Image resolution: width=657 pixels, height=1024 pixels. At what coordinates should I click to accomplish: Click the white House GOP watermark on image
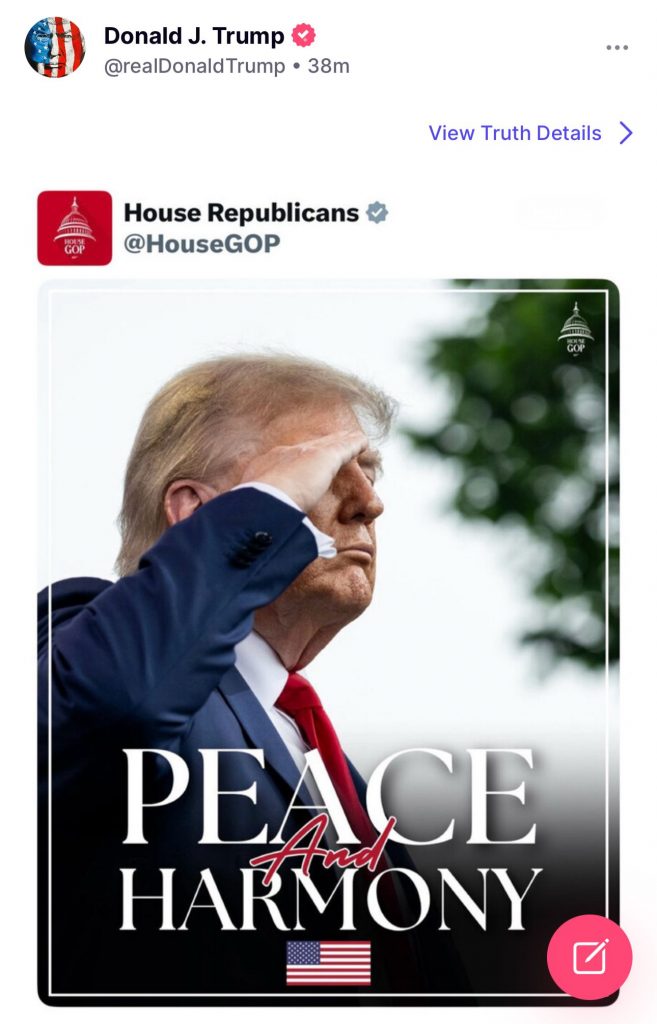pyautogui.click(x=575, y=328)
